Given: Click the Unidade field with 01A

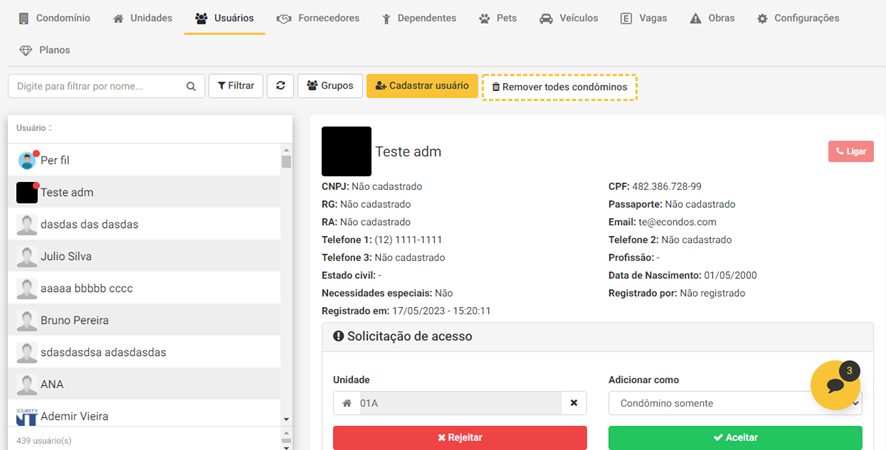Looking at the screenshot, I should pyautogui.click(x=459, y=403).
